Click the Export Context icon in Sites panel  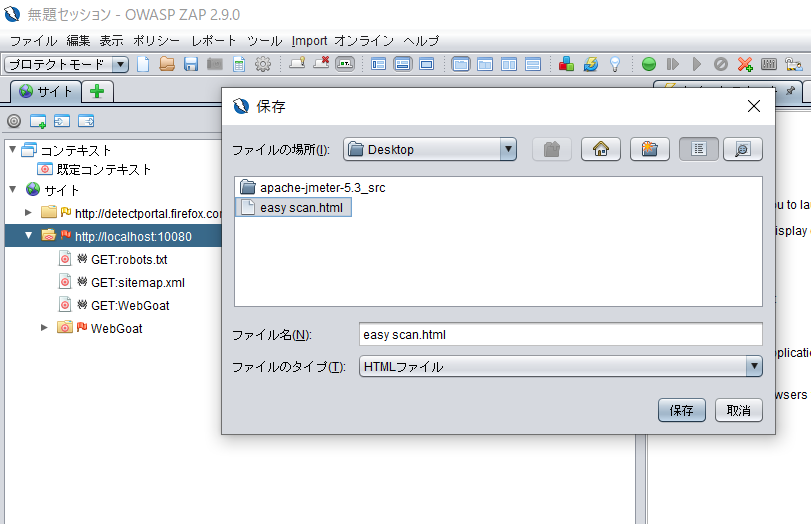coord(86,121)
